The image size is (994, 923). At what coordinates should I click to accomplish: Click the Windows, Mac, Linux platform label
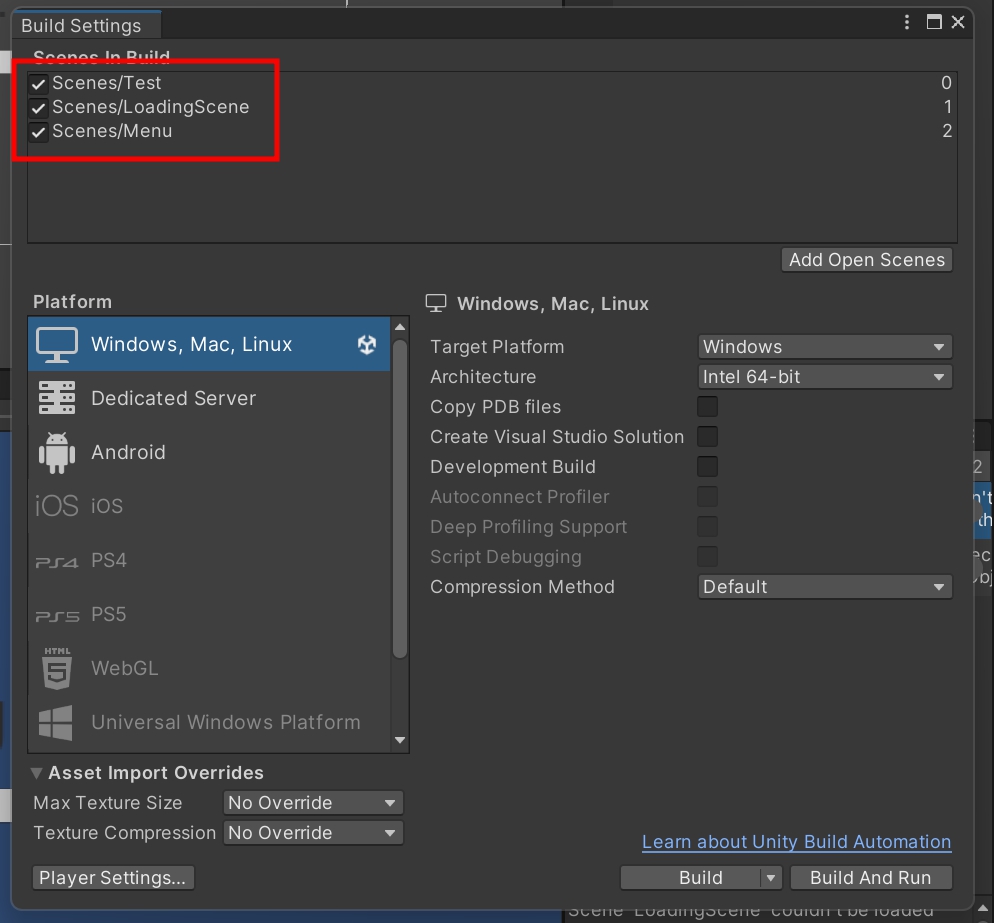pos(191,344)
